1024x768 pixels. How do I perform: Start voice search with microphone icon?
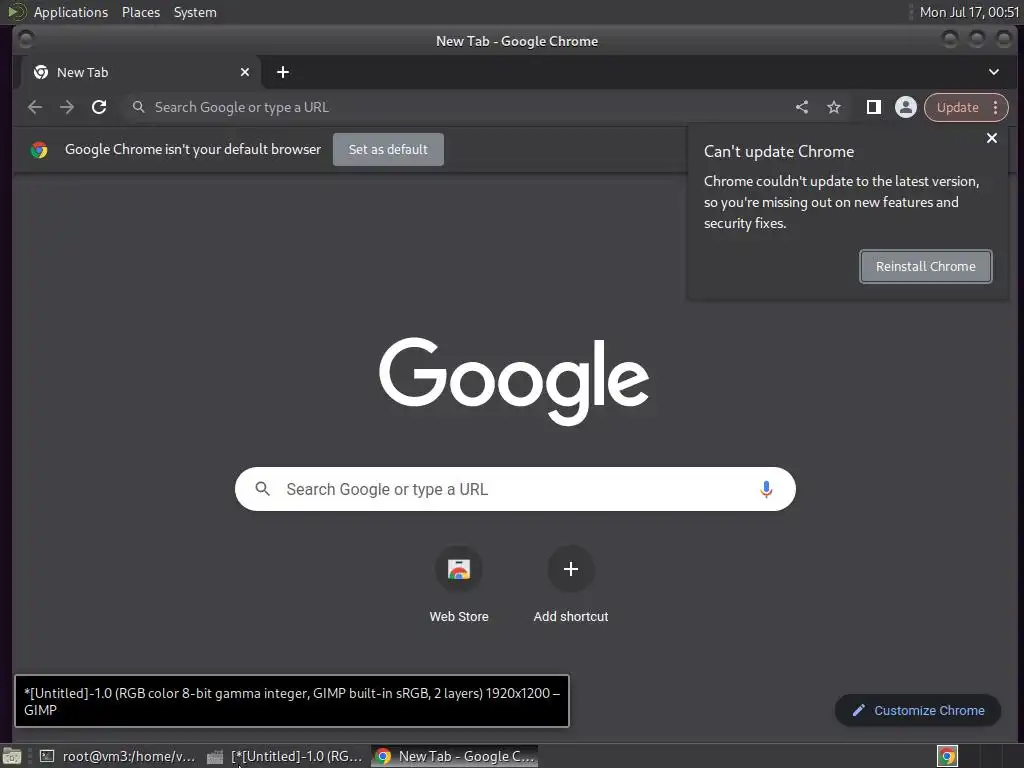pos(766,489)
